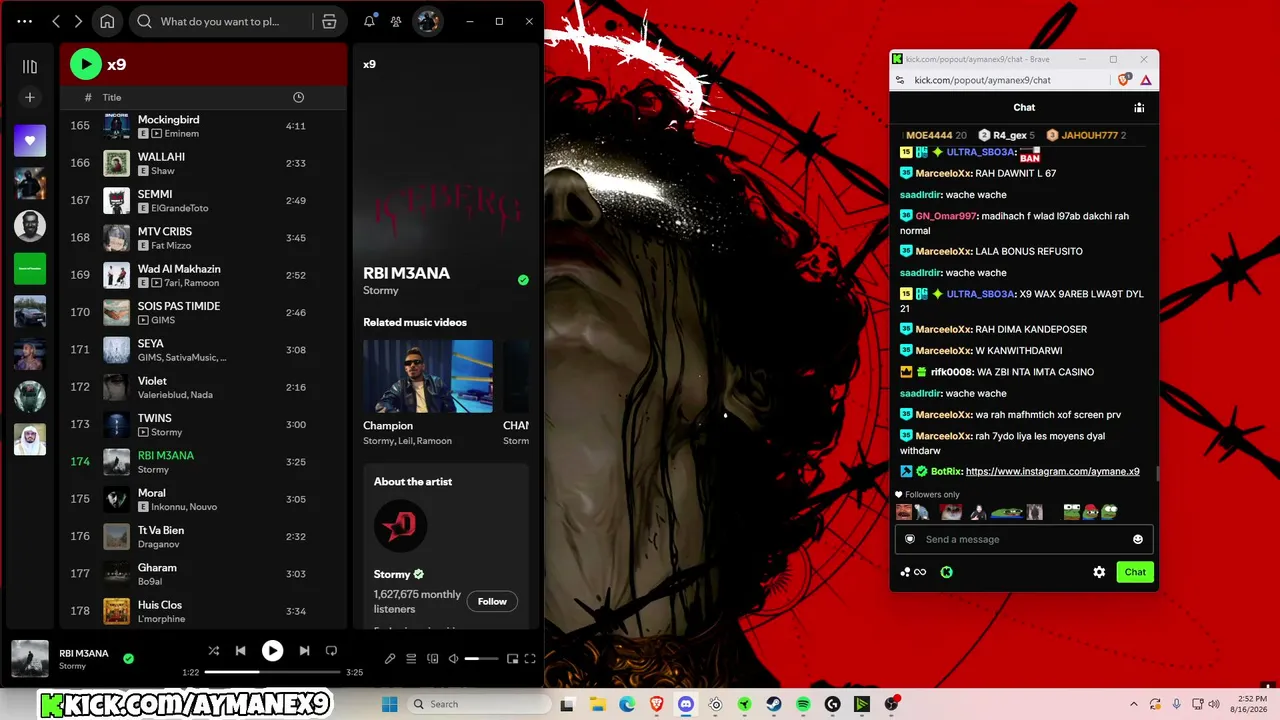Open Discord from the taskbar
Image resolution: width=1280 pixels, height=720 pixels.
686,704
